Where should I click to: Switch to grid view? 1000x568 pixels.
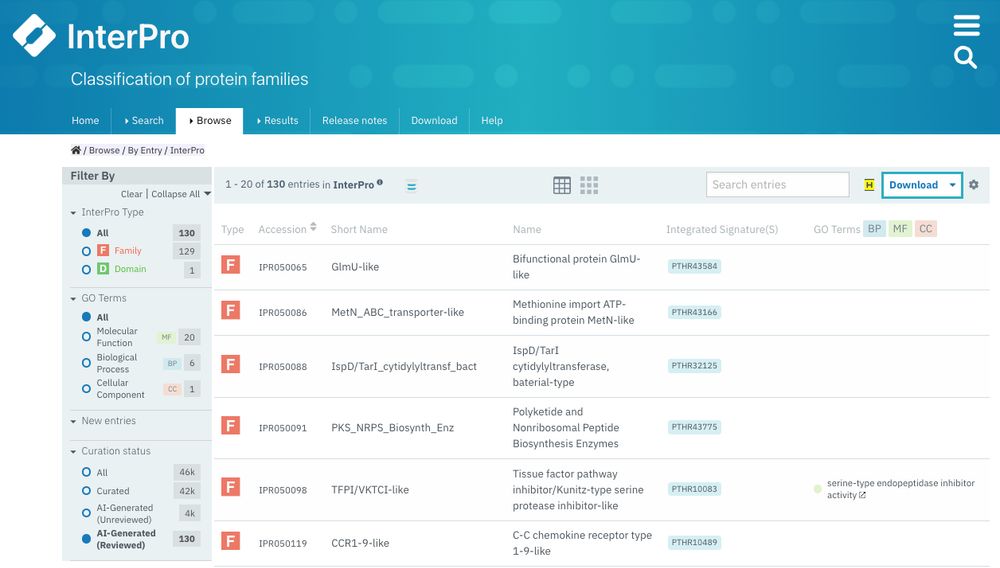pyautogui.click(x=589, y=185)
